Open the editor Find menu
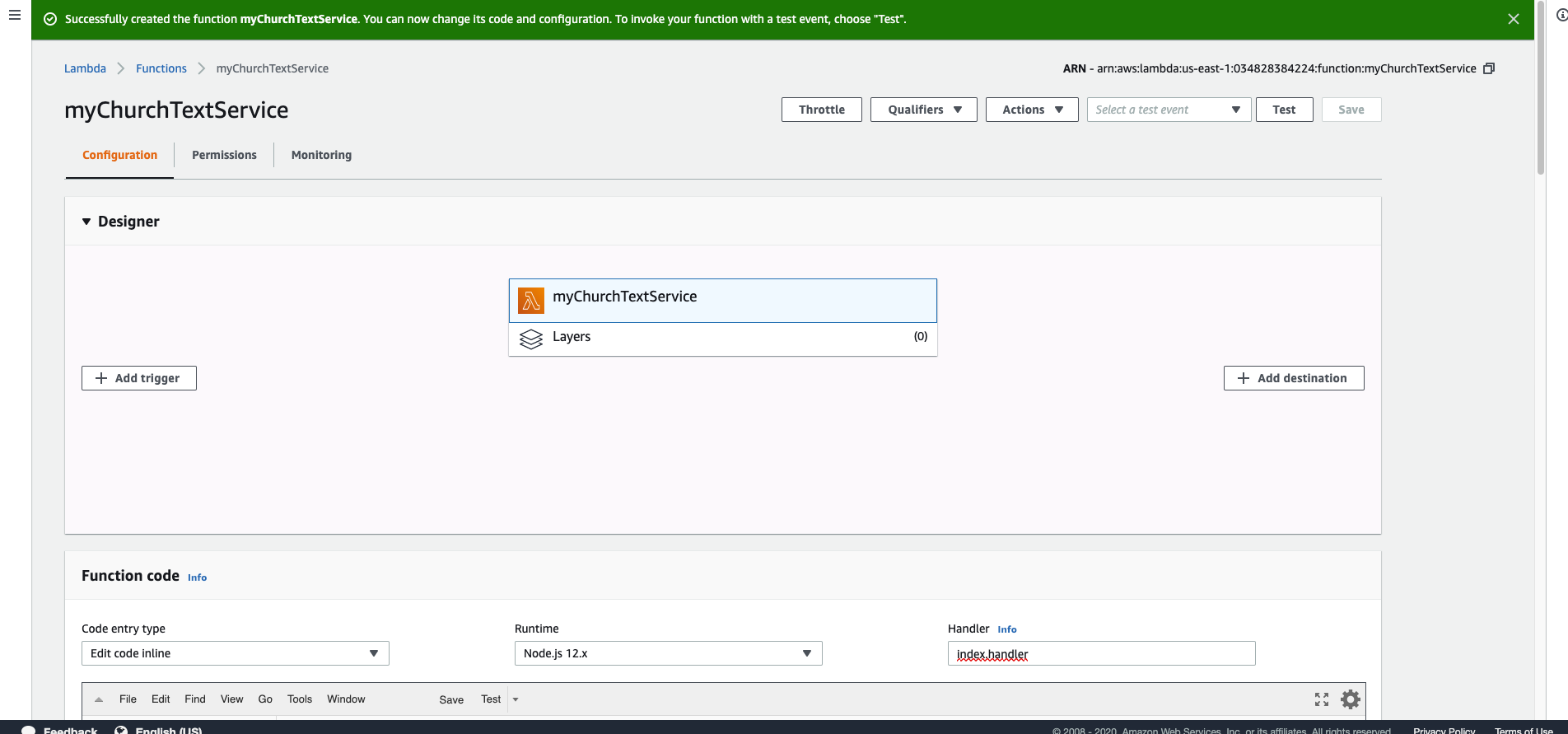 pos(195,699)
